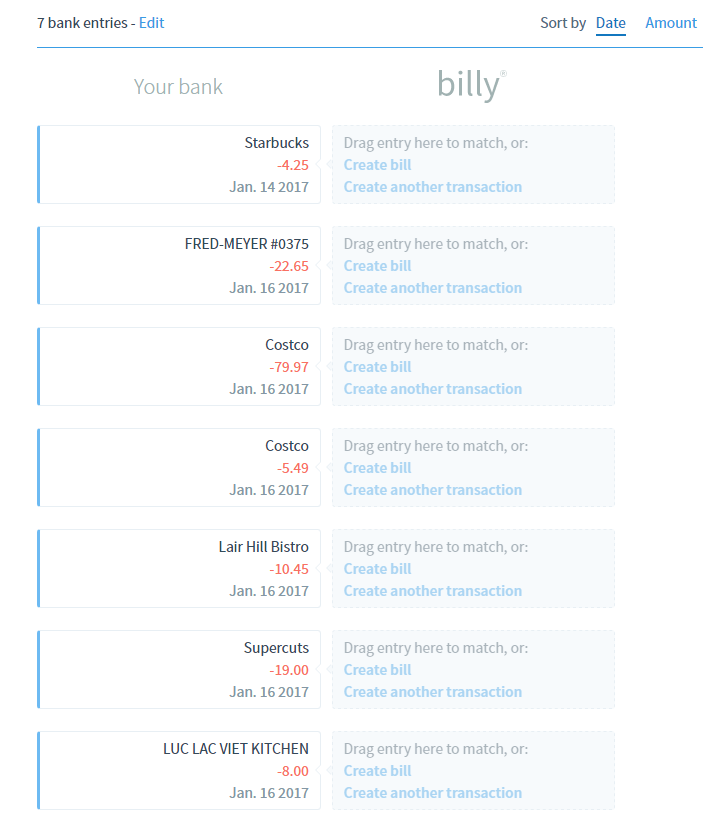The height and width of the screenshot is (836, 725).
Task: Sort entries by Amount
Action: (670, 23)
